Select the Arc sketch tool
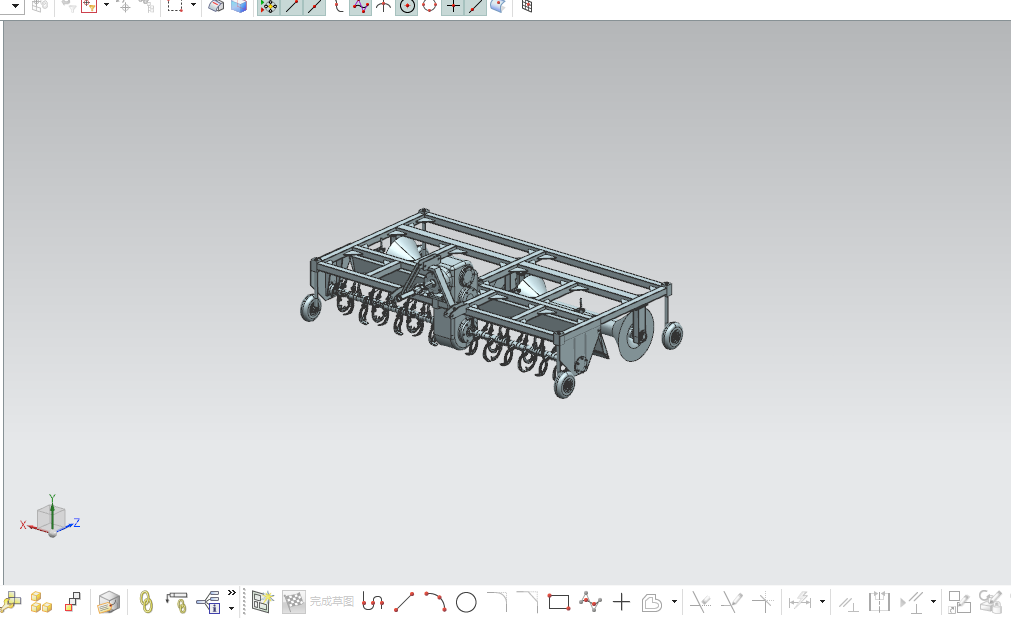The height and width of the screenshot is (618, 1011). 435,603
